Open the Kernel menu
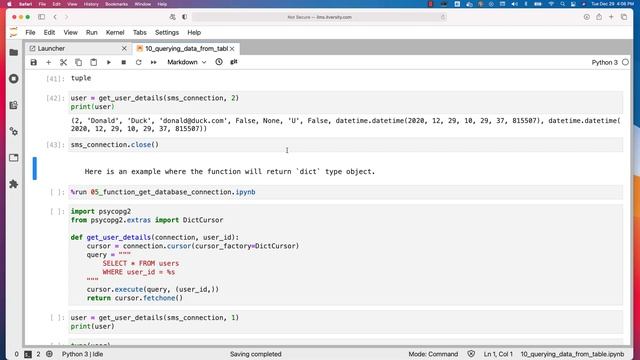640x360 pixels. pos(115,33)
